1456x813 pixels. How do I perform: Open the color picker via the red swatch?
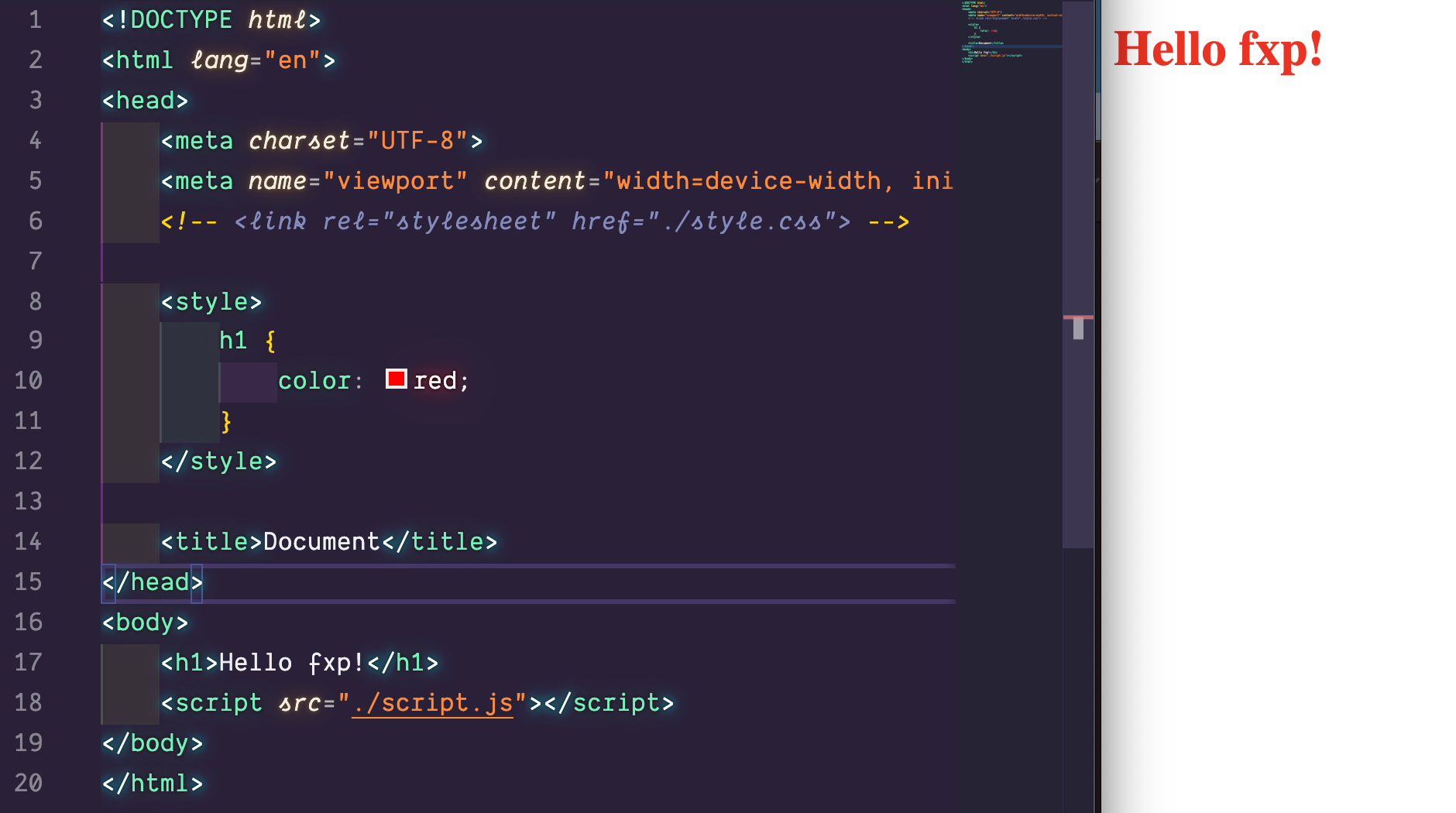397,379
